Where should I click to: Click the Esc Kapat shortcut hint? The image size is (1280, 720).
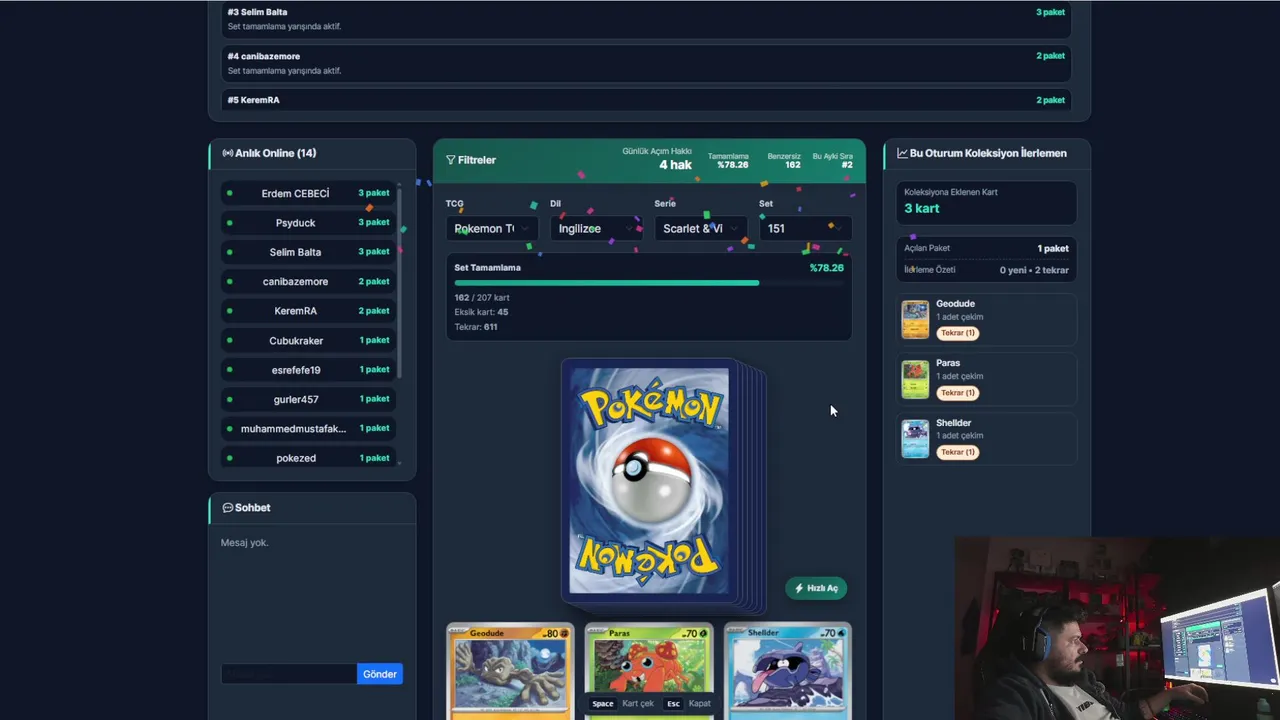(x=687, y=704)
